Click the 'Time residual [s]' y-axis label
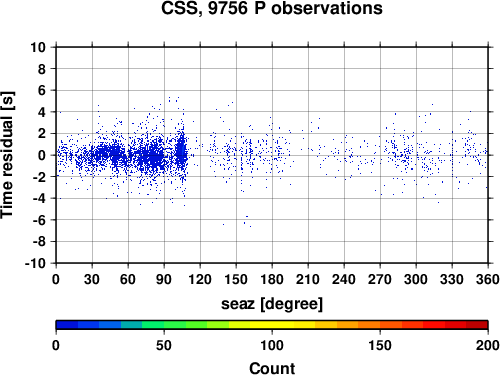This screenshot has width=500, height=375. tap(7, 155)
